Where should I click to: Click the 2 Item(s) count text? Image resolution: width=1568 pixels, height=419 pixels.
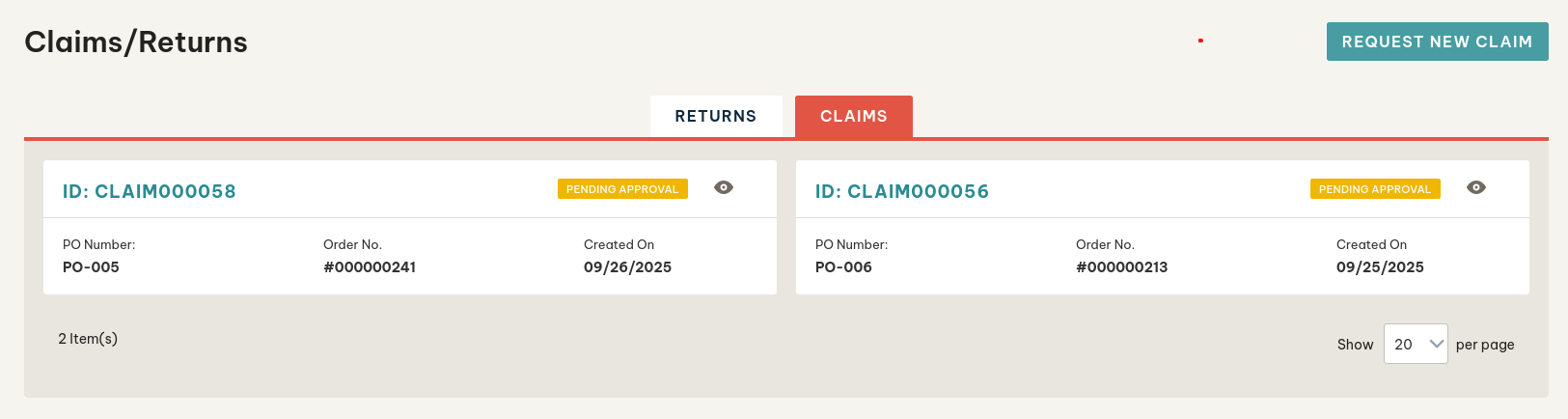tap(88, 339)
